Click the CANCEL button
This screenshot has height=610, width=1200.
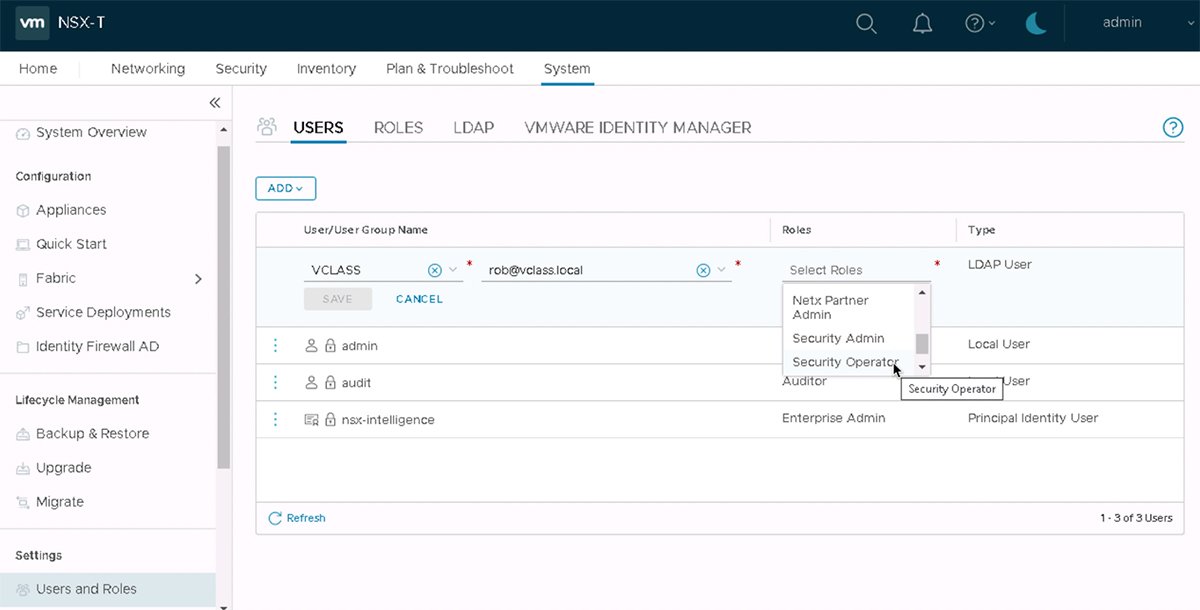[419, 299]
